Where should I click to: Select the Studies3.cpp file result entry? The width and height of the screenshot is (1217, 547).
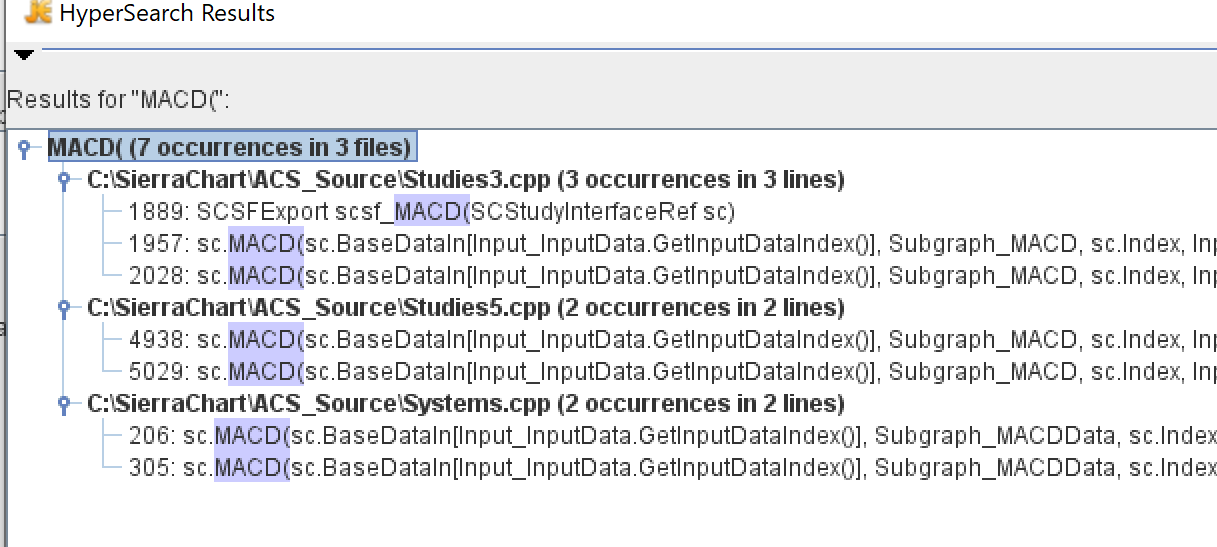(x=465, y=180)
